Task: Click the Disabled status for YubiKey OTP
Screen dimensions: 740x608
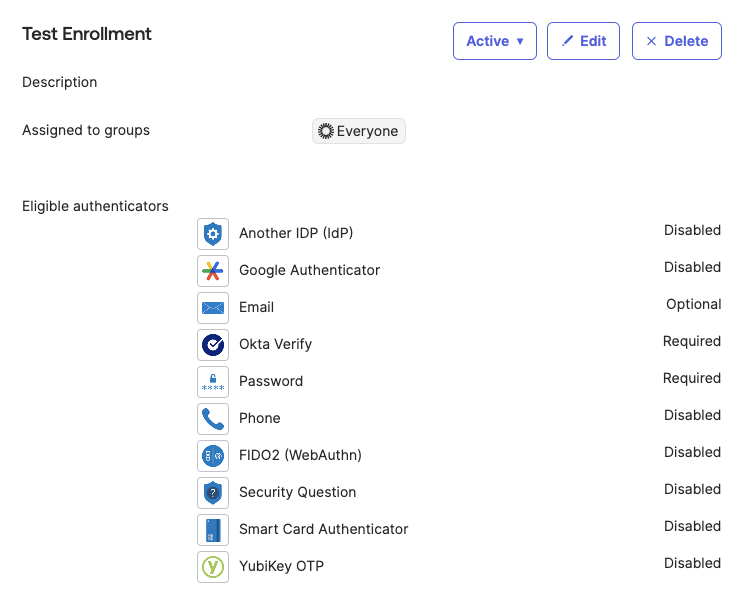Action: (x=692, y=563)
